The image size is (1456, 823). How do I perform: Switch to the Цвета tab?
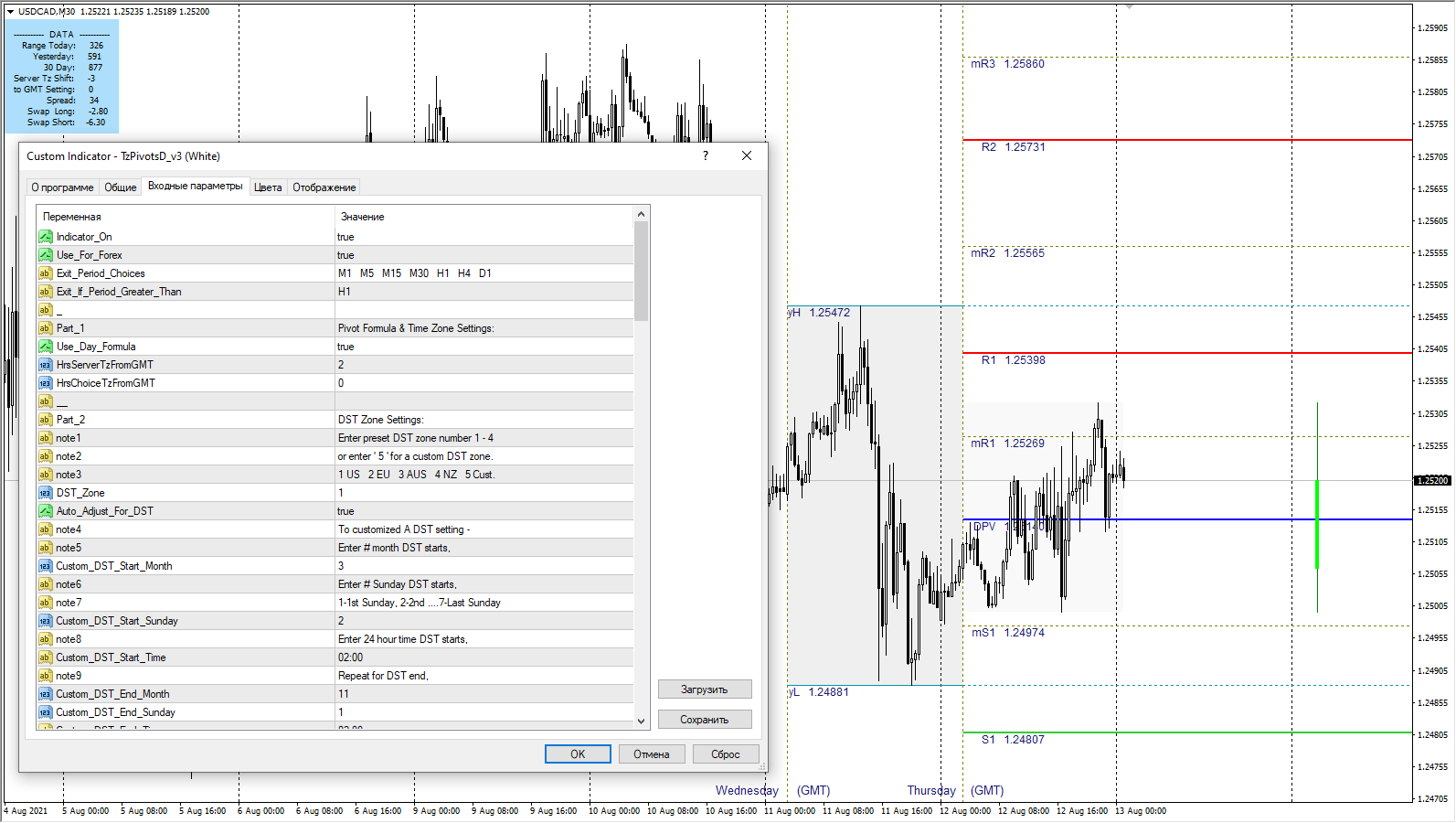(x=268, y=187)
